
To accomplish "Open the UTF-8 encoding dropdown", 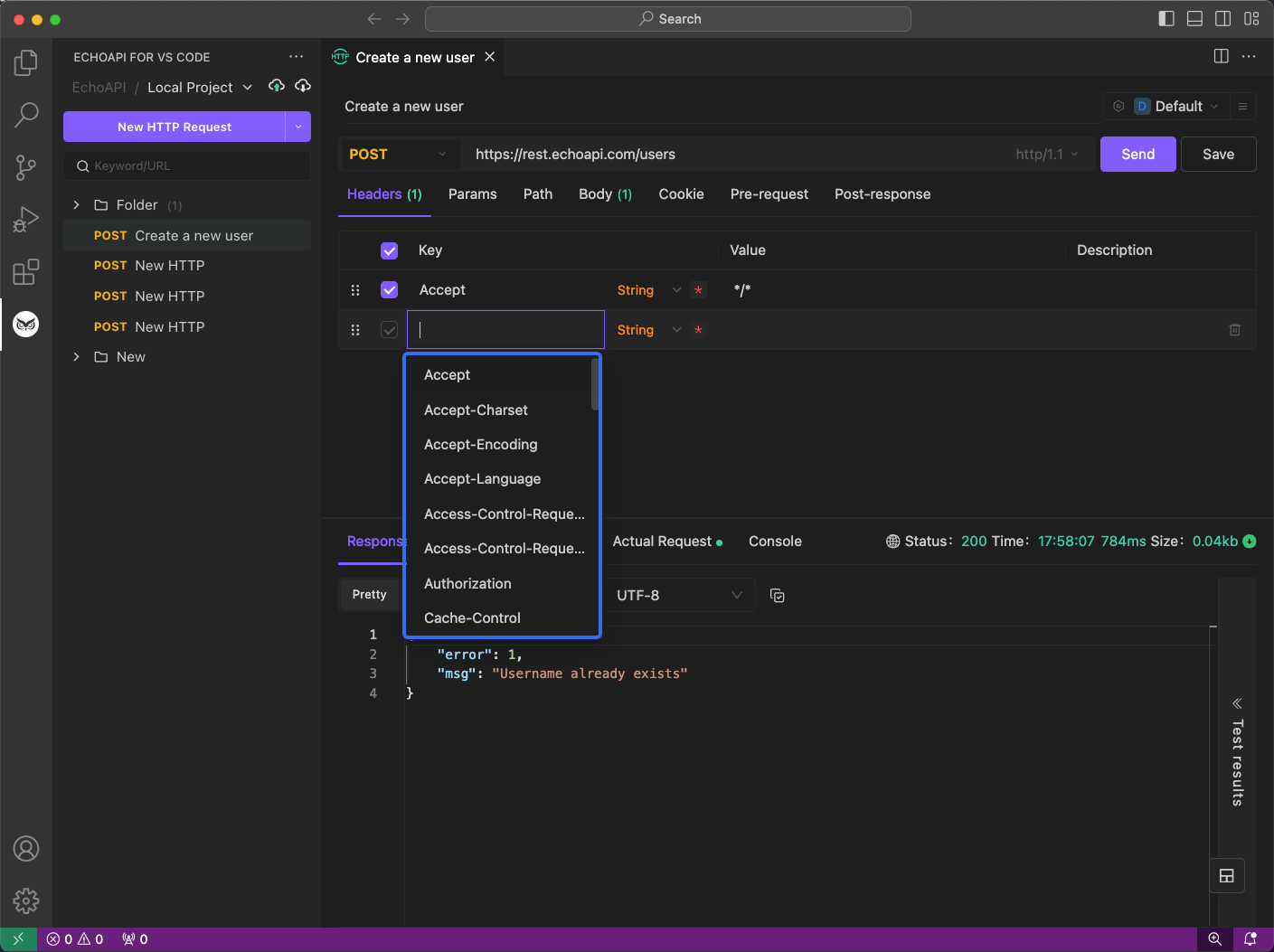I will pyautogui.click(x=679, y=595).
